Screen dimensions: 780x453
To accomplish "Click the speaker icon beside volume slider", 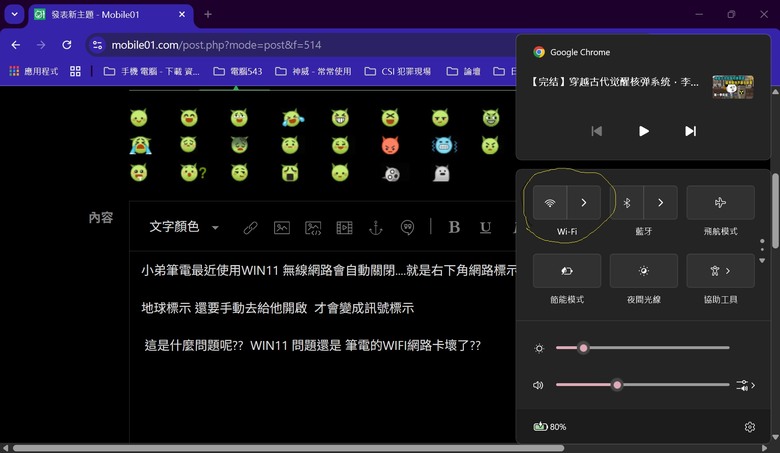I will 538,385.
